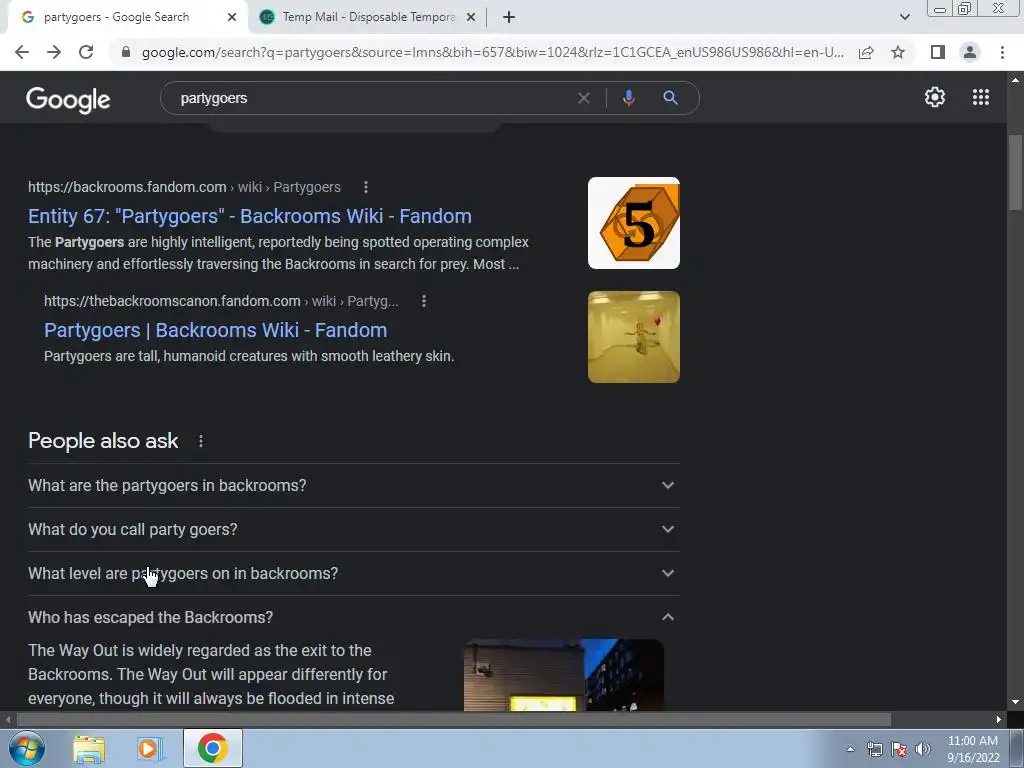The image size is (1024, 768).
Task: Open the Chrome profile avatar
Action: click(x=970, y=52)
